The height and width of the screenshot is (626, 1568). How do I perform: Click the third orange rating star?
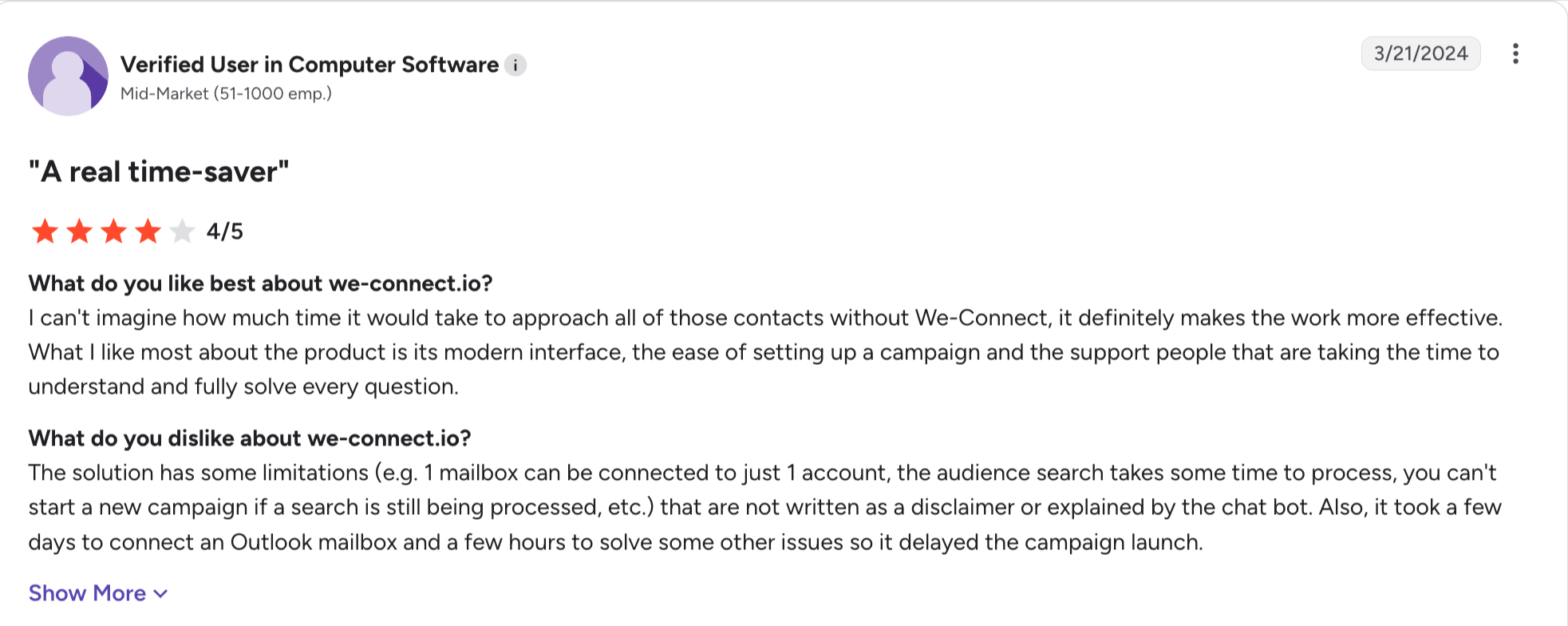(113, 232)
